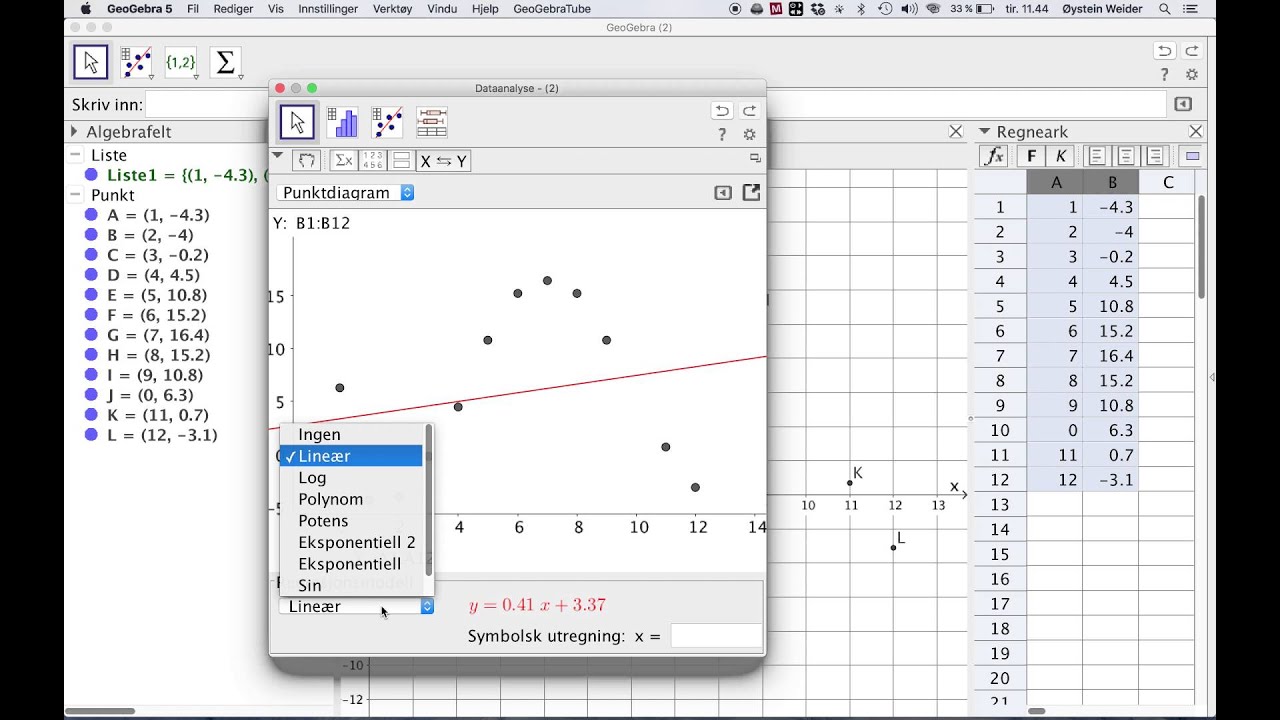The image size is (1280, 720).
Task: Toggle the spreadsheet fx input bar button
Action: (993, 156)
